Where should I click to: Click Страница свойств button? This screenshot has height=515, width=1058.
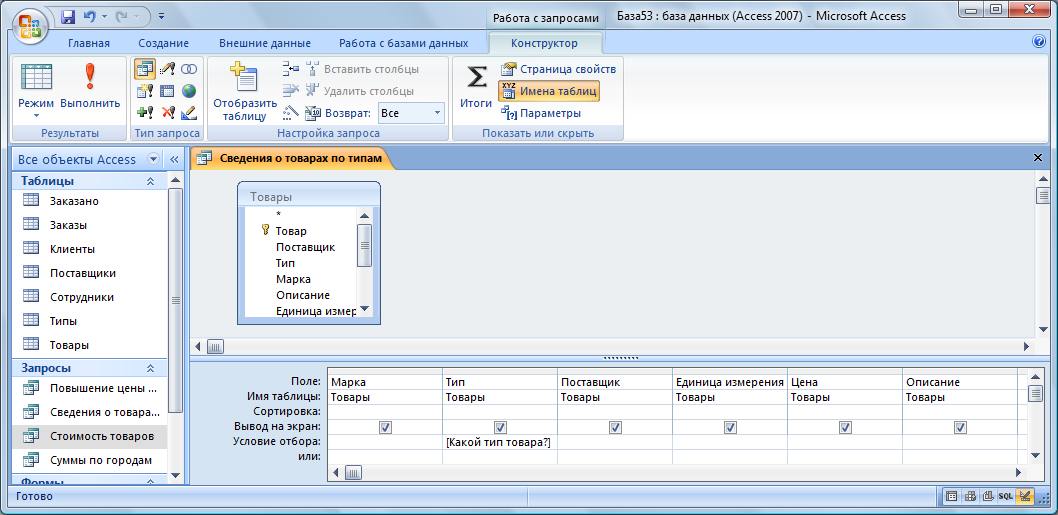tap(558, 70)
